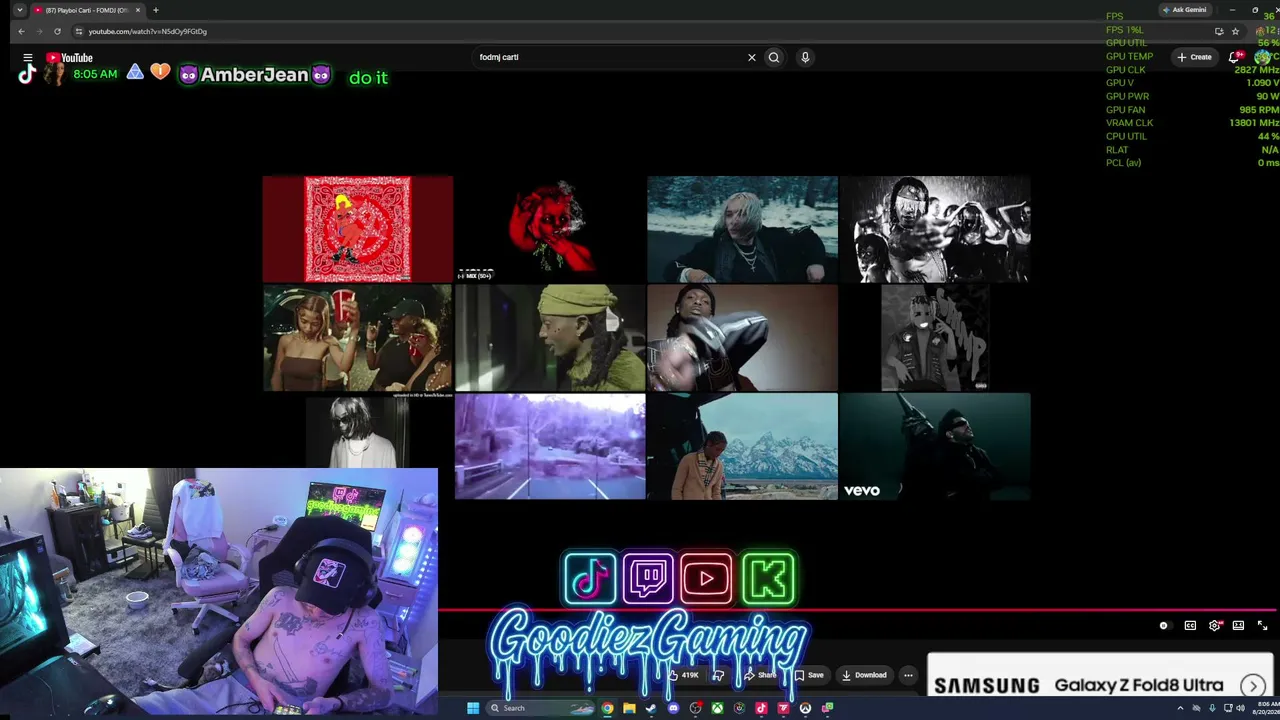Go forward in browser history
The image size is (1280, 720).
pyautogui.click(x=39, y=31)
